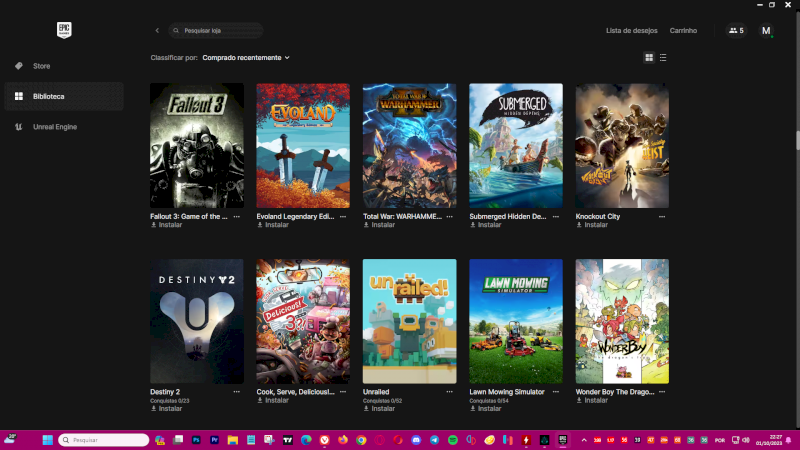Open more options for Knockout City
The width and height of the screenshot is (800, 450).
click(662, 216)
